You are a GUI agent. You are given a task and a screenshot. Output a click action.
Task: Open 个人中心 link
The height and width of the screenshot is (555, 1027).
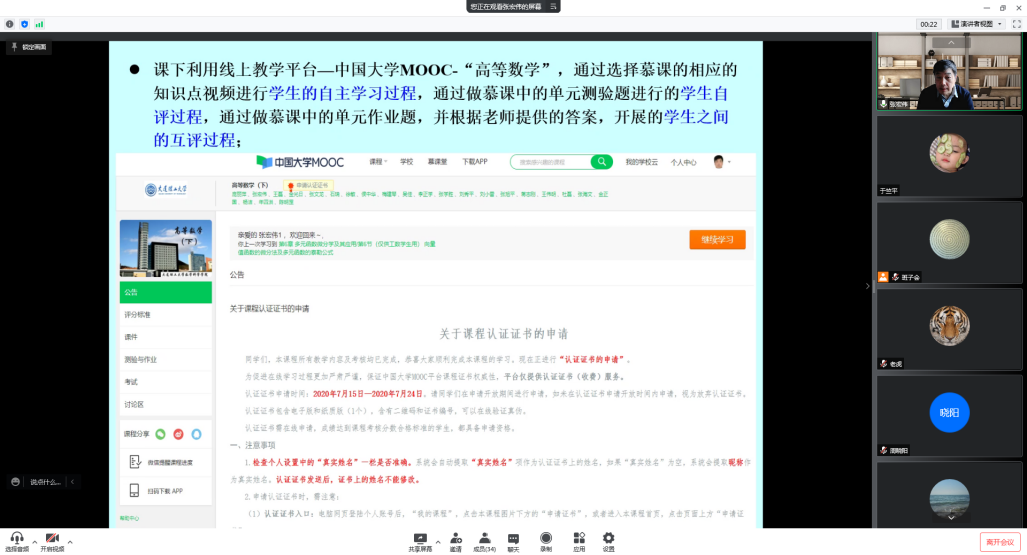683,163
